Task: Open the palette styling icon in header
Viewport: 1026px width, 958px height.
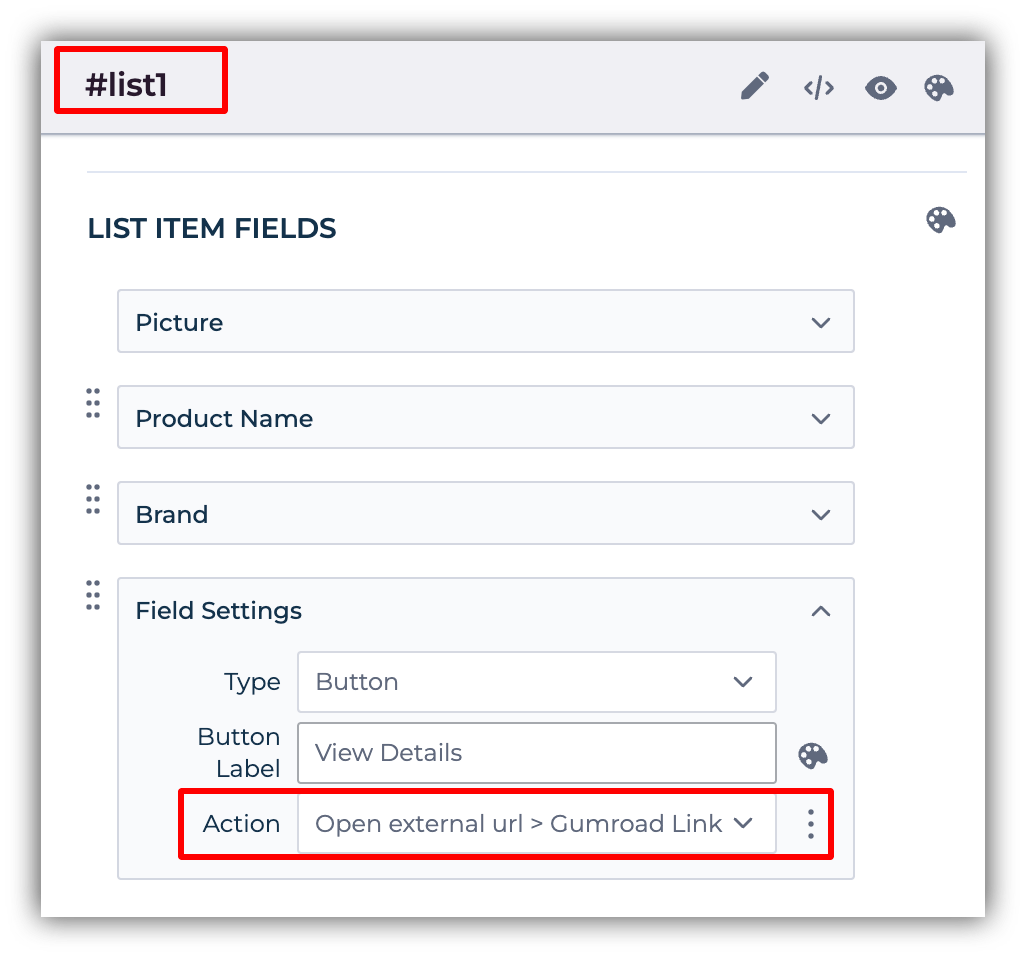Action: 938,88
